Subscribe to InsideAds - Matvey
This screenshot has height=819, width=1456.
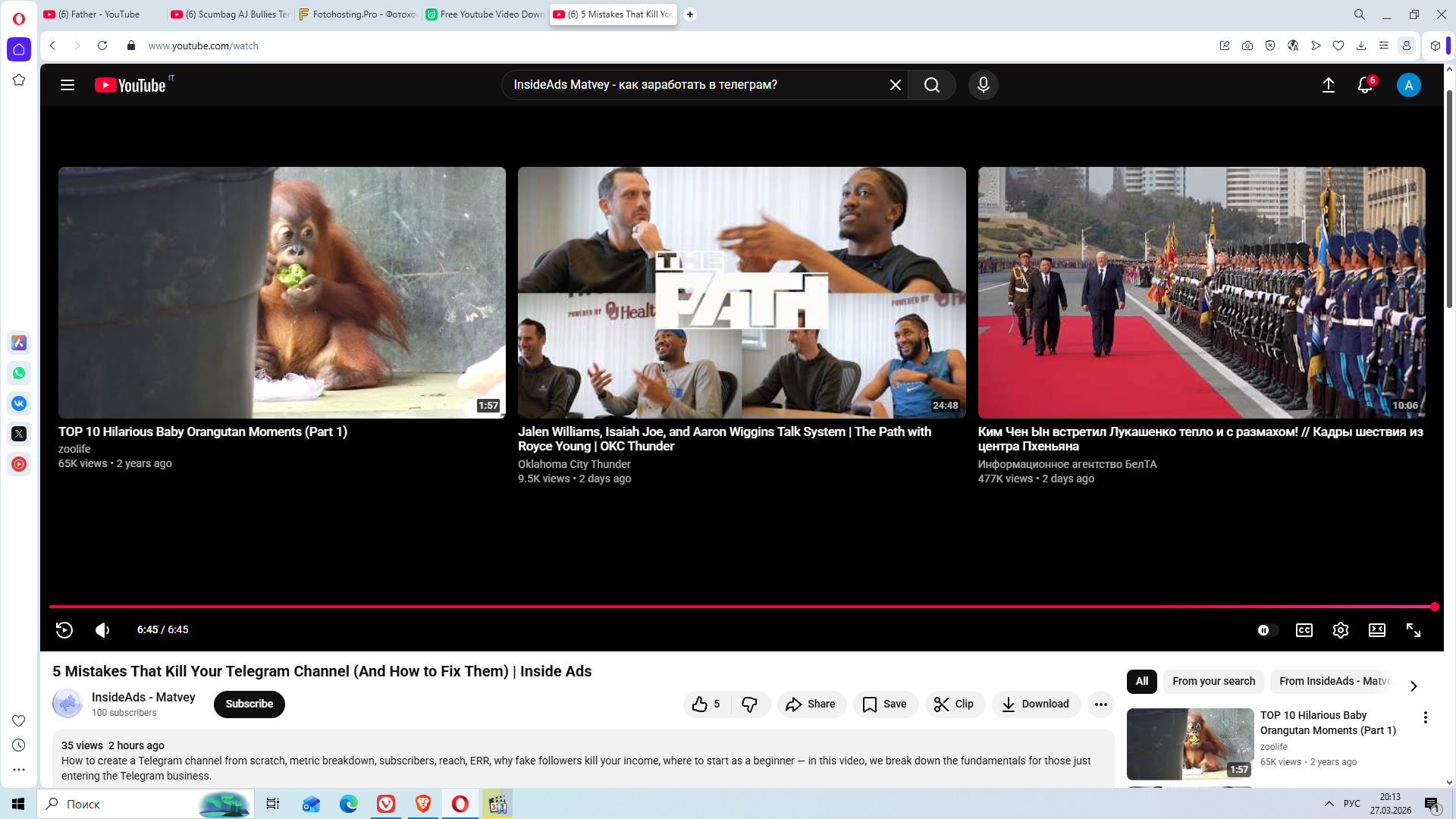click(x=249, y=704)
